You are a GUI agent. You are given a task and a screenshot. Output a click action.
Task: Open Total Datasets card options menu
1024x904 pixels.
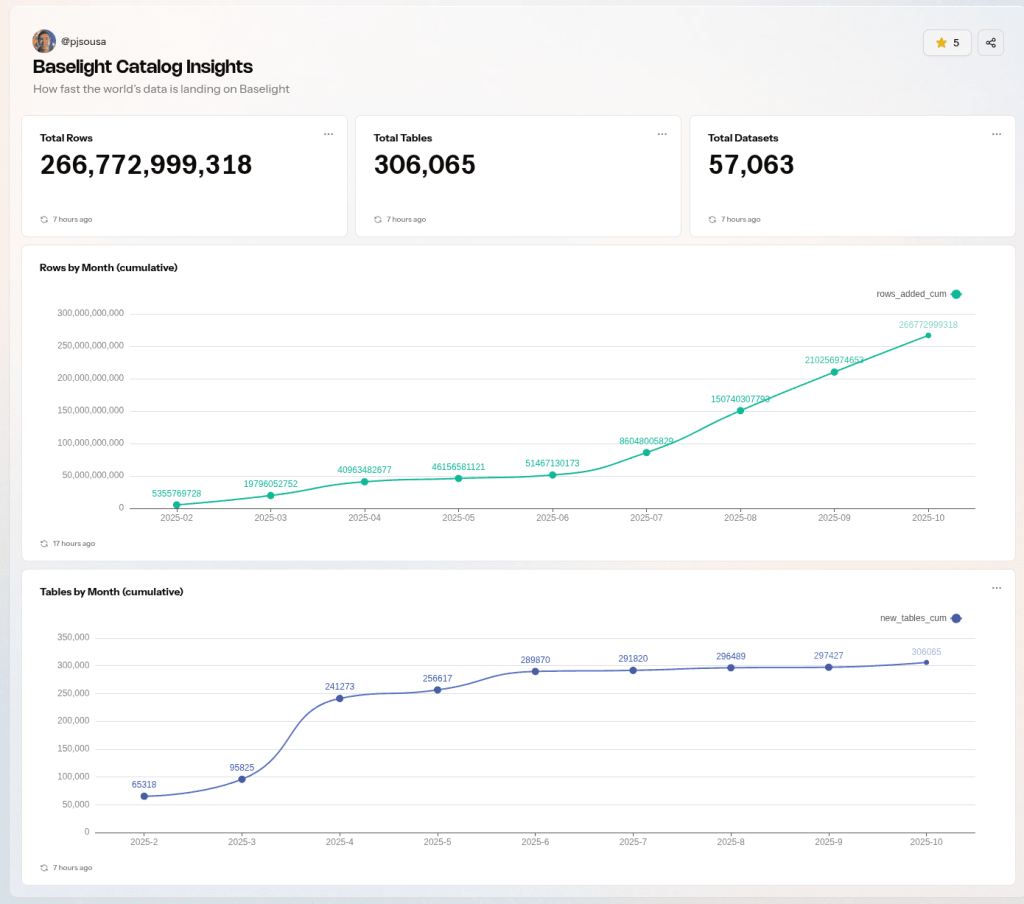coord(997,134)
